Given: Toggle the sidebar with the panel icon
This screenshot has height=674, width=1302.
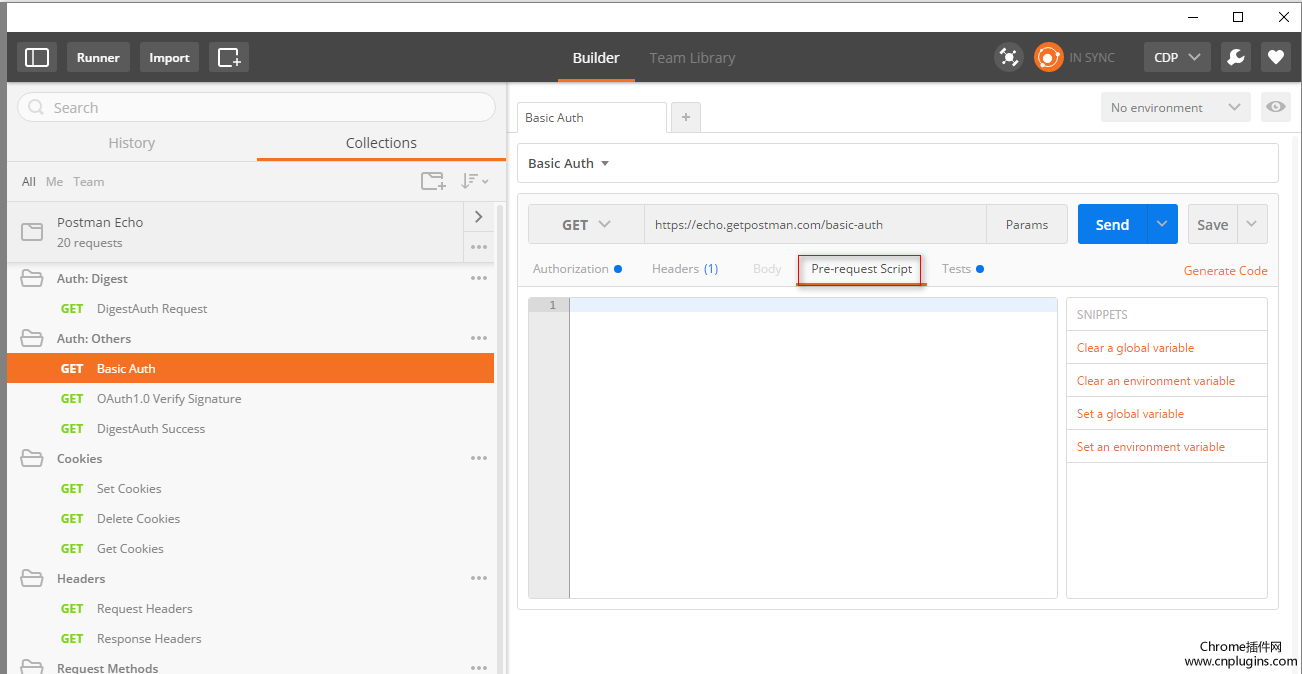Looking at the screenshot, I should pyautogui.click(x=37, y=57).
